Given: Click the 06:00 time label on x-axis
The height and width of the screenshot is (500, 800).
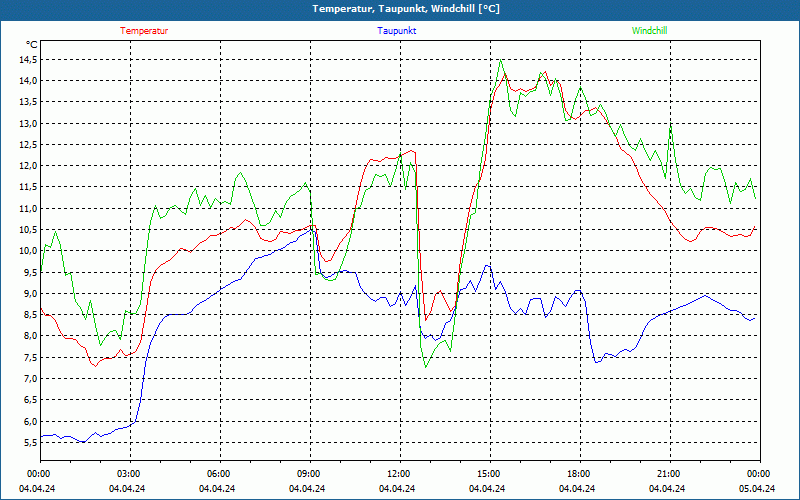Looking at the screenshot, I should click(x=219, y=474).
